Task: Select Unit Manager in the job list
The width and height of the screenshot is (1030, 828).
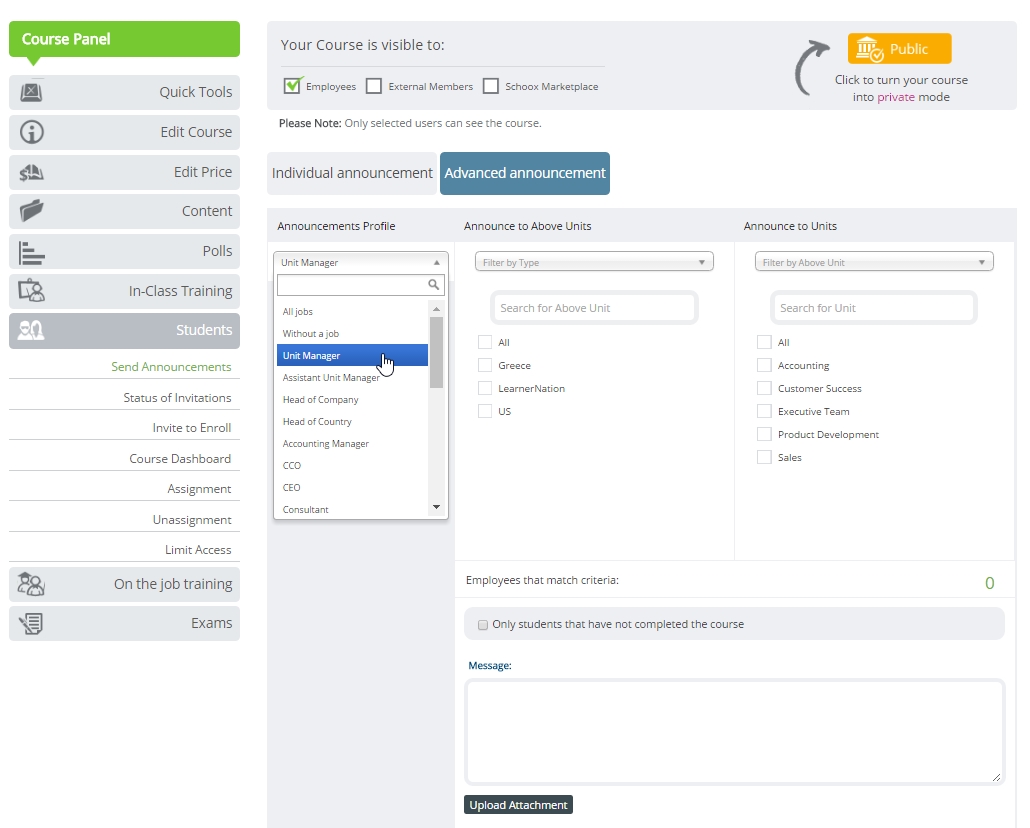Action: [352, 356]
